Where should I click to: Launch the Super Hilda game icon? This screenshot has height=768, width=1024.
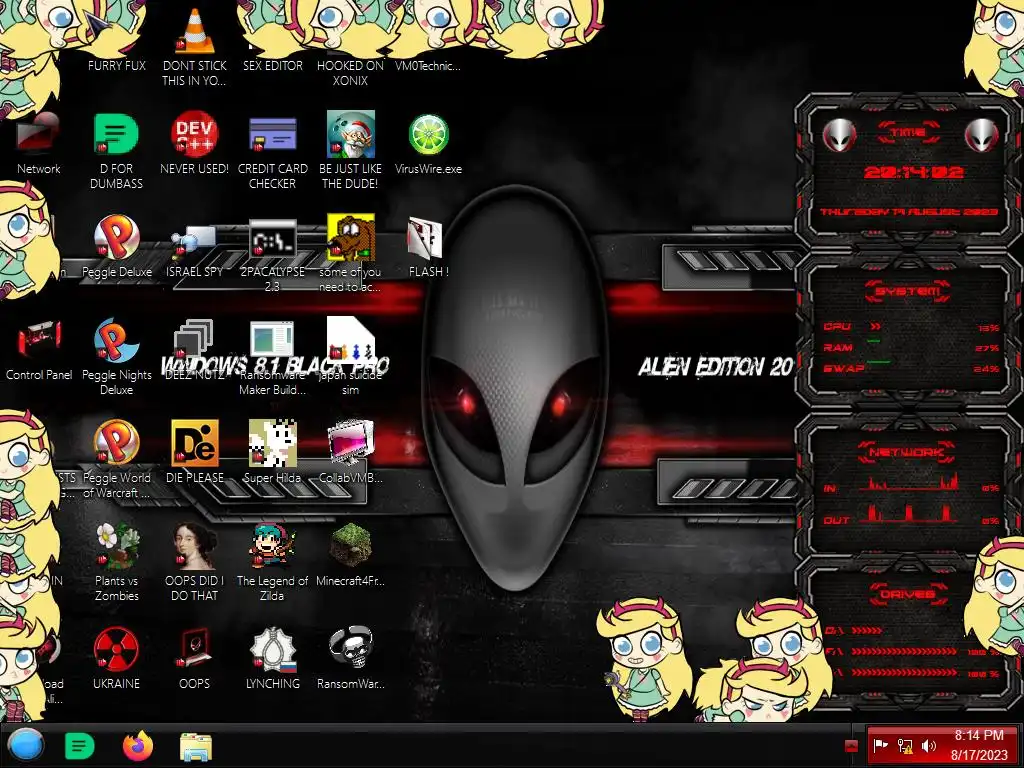point(272,452)
